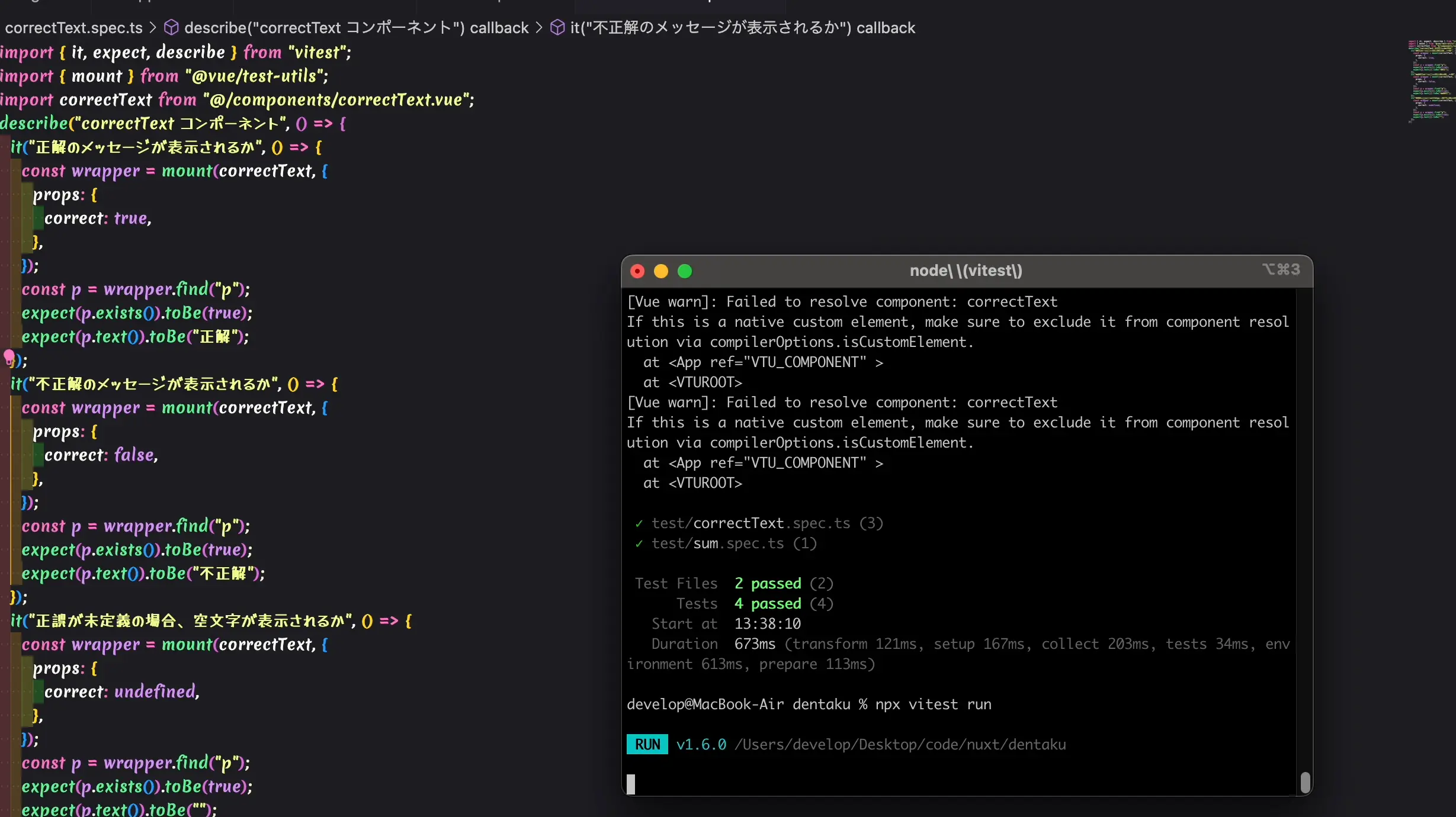Screen dimensions: 1456x817
Task: Click the terminal cursor block at the prompt
Action: [631, 784]
